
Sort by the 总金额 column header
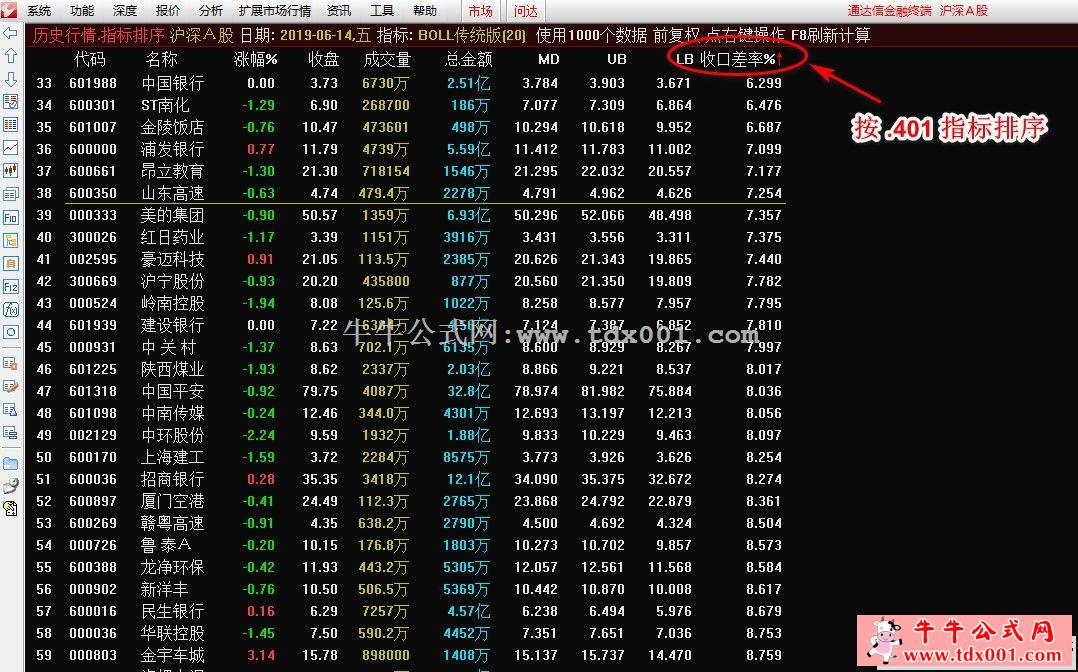(x=469, y=59)
